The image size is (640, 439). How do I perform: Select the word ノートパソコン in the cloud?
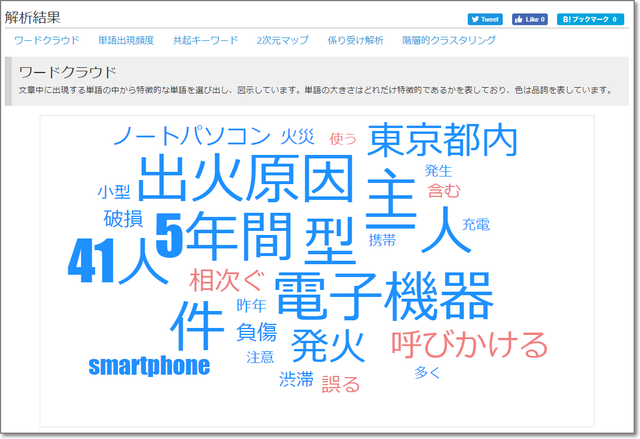click(192, 136)
